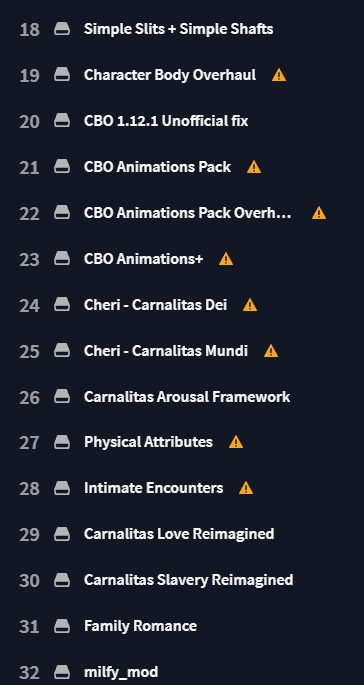Click warning icon next to Character Body Overhaul
Screen dimensions: 364x685
click(x=279, y=76)
